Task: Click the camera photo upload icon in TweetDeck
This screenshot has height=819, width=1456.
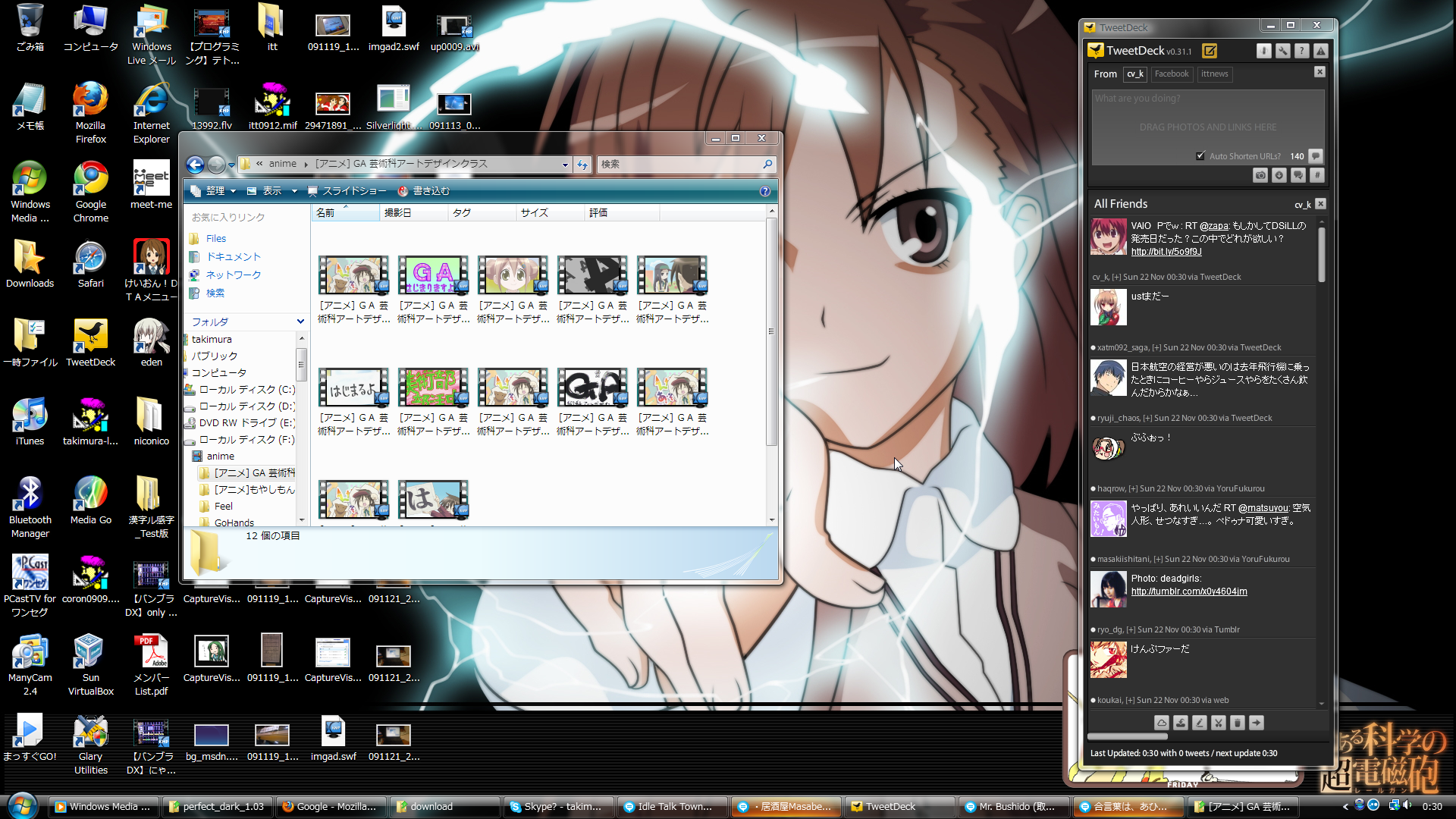Action: [1260, 175]
